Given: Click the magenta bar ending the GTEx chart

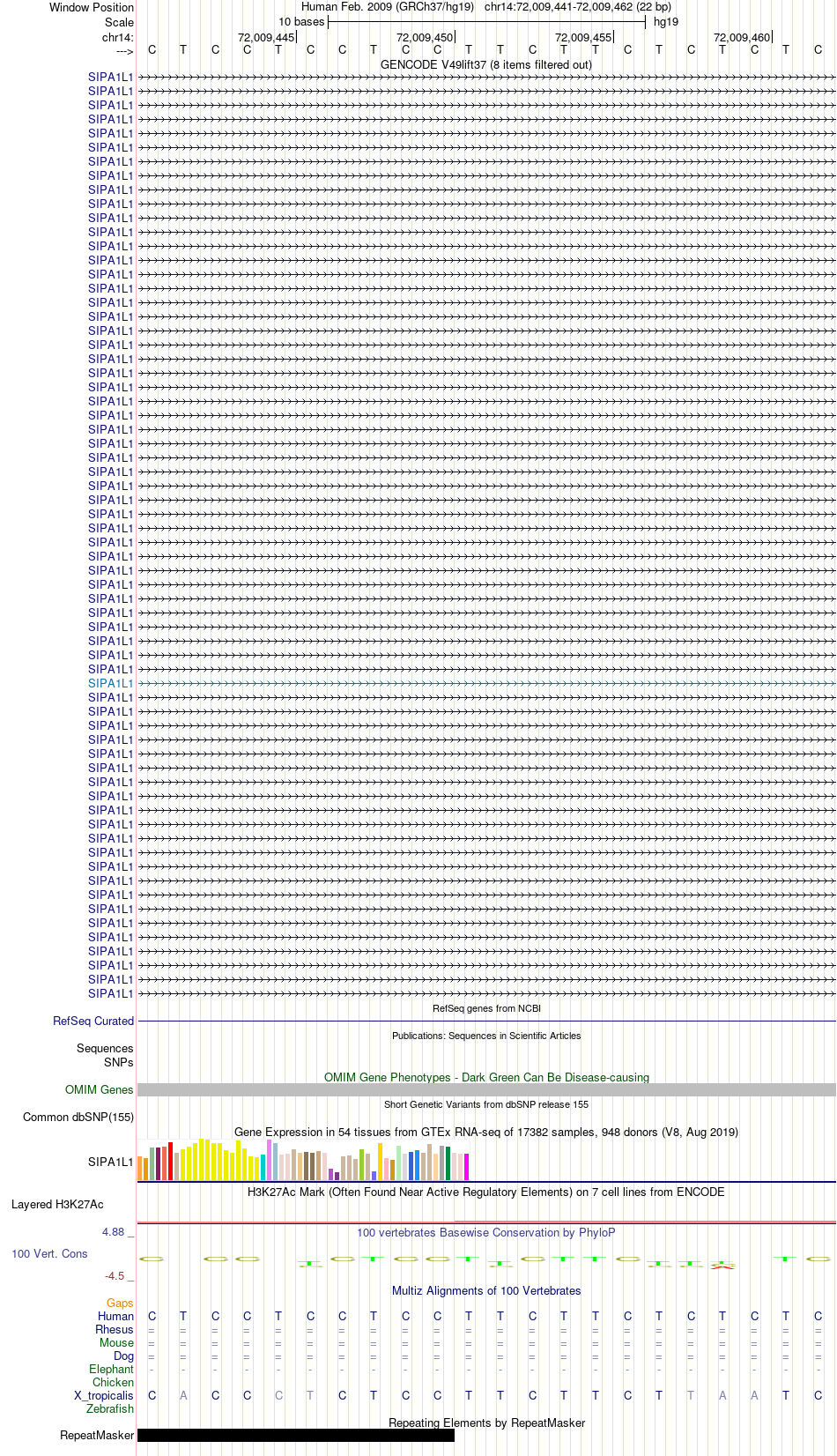Looking at the screenshot, I should (x=467, y=1167).
